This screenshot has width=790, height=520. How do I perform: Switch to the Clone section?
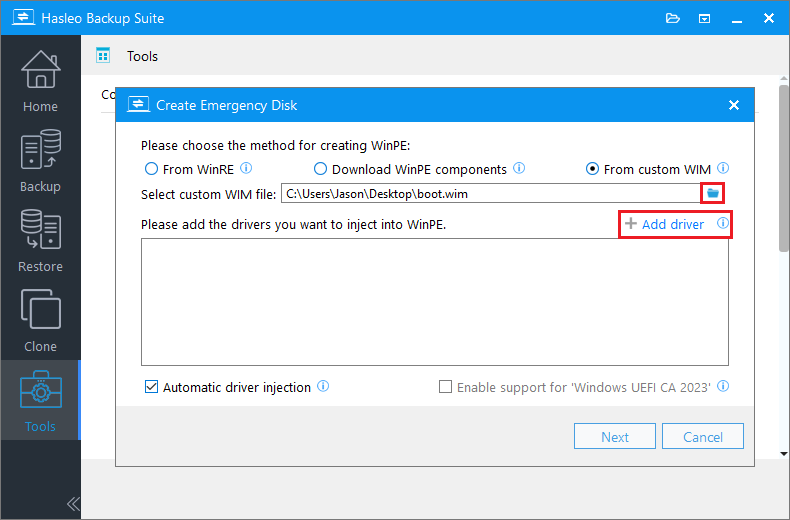(x=40, y=320)
